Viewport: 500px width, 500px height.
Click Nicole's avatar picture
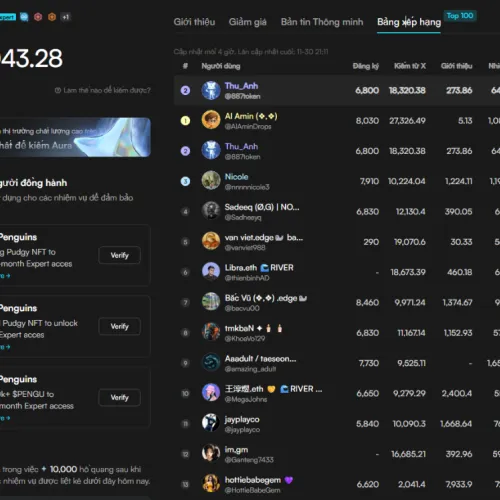click(211, 181)
